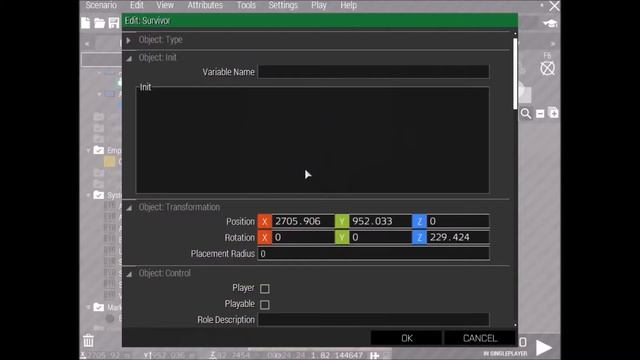Click the collapse-all minus icon
Viewport: 640px width, 360px height.
[x=540, y=113]
